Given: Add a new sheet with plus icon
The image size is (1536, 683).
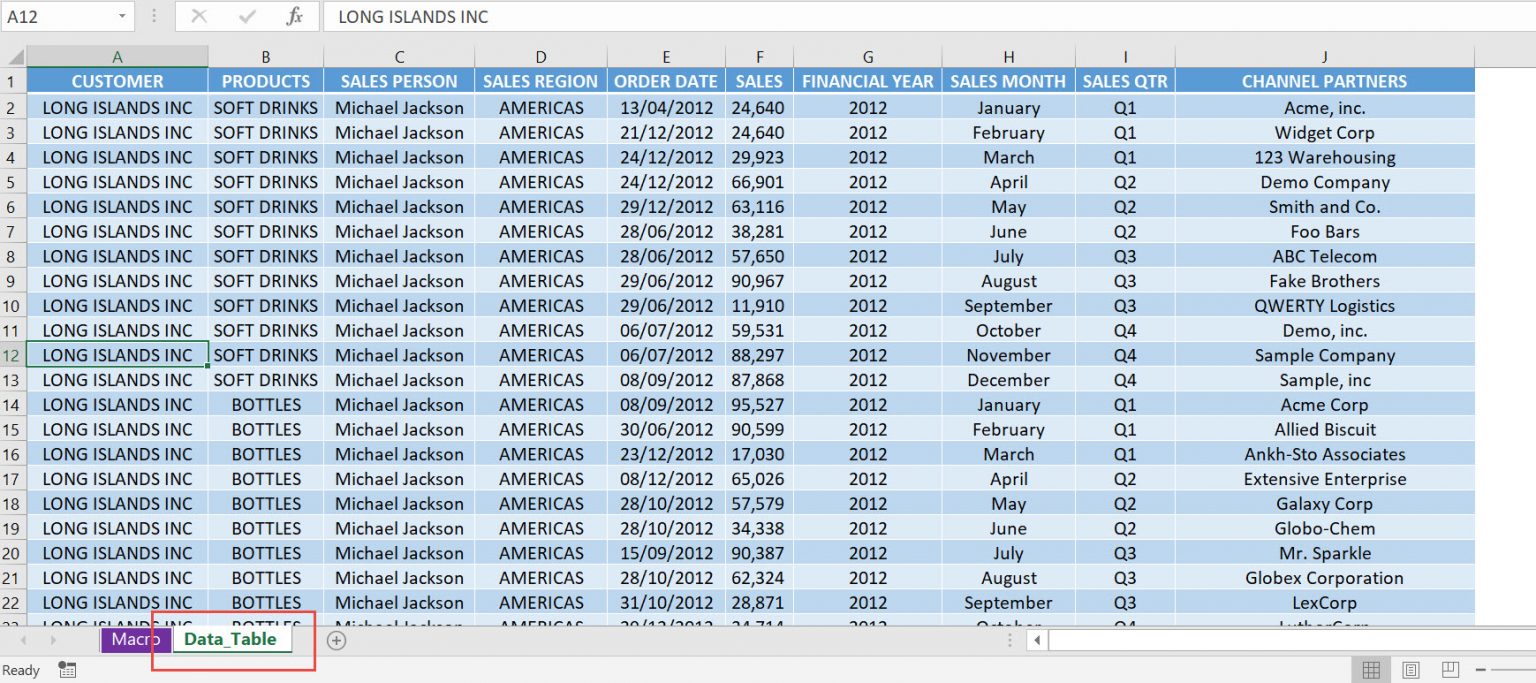Looking at the screenshot, I should (x=337, y=640).
